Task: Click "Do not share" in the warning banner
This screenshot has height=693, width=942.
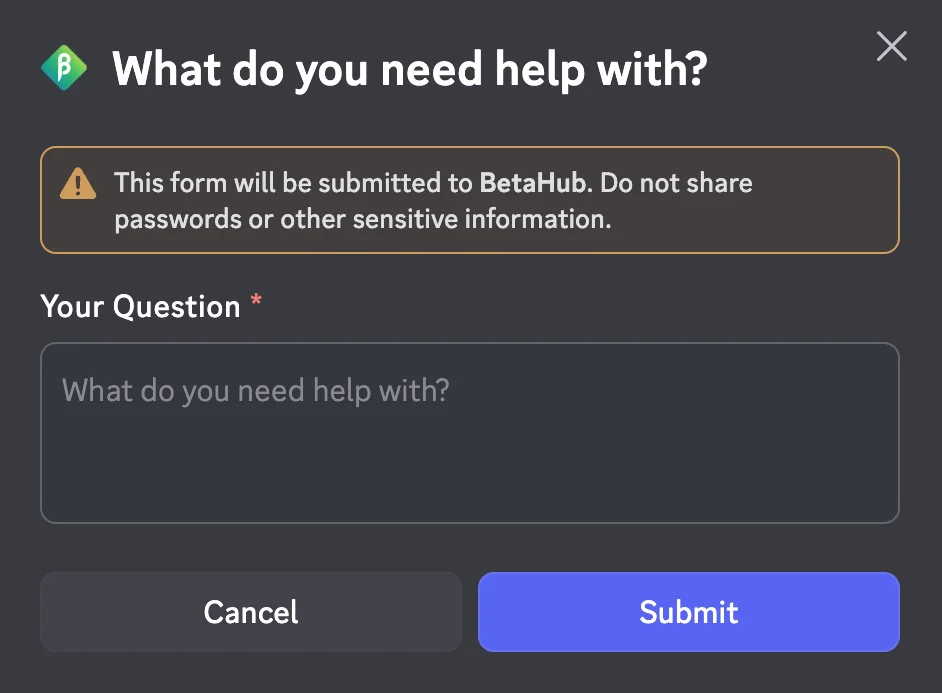Action: [x=676, y=183]
